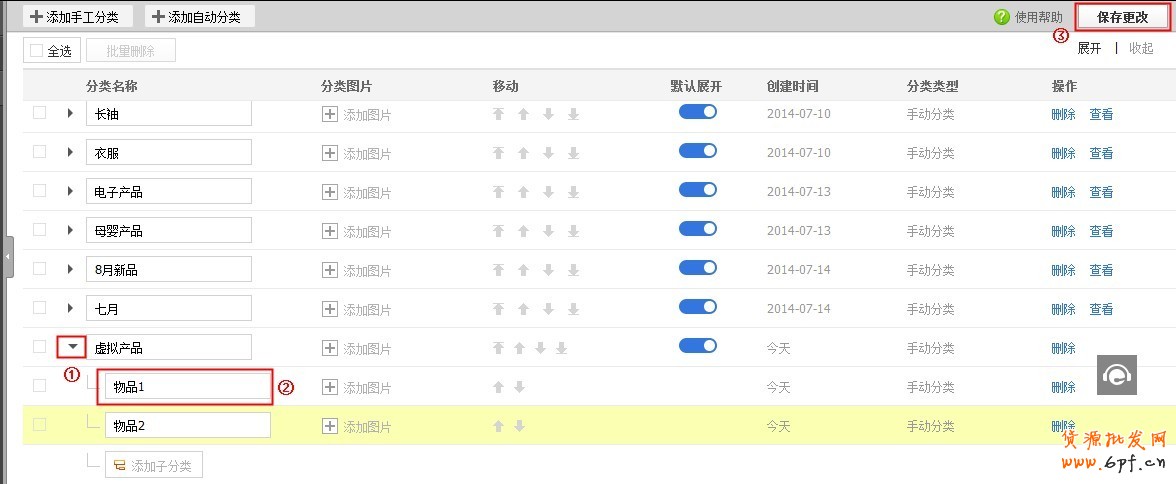Check the 全选 select-all checkbox
The height and width of the screenshot is (484, 1176).
(x=37, y=50)
